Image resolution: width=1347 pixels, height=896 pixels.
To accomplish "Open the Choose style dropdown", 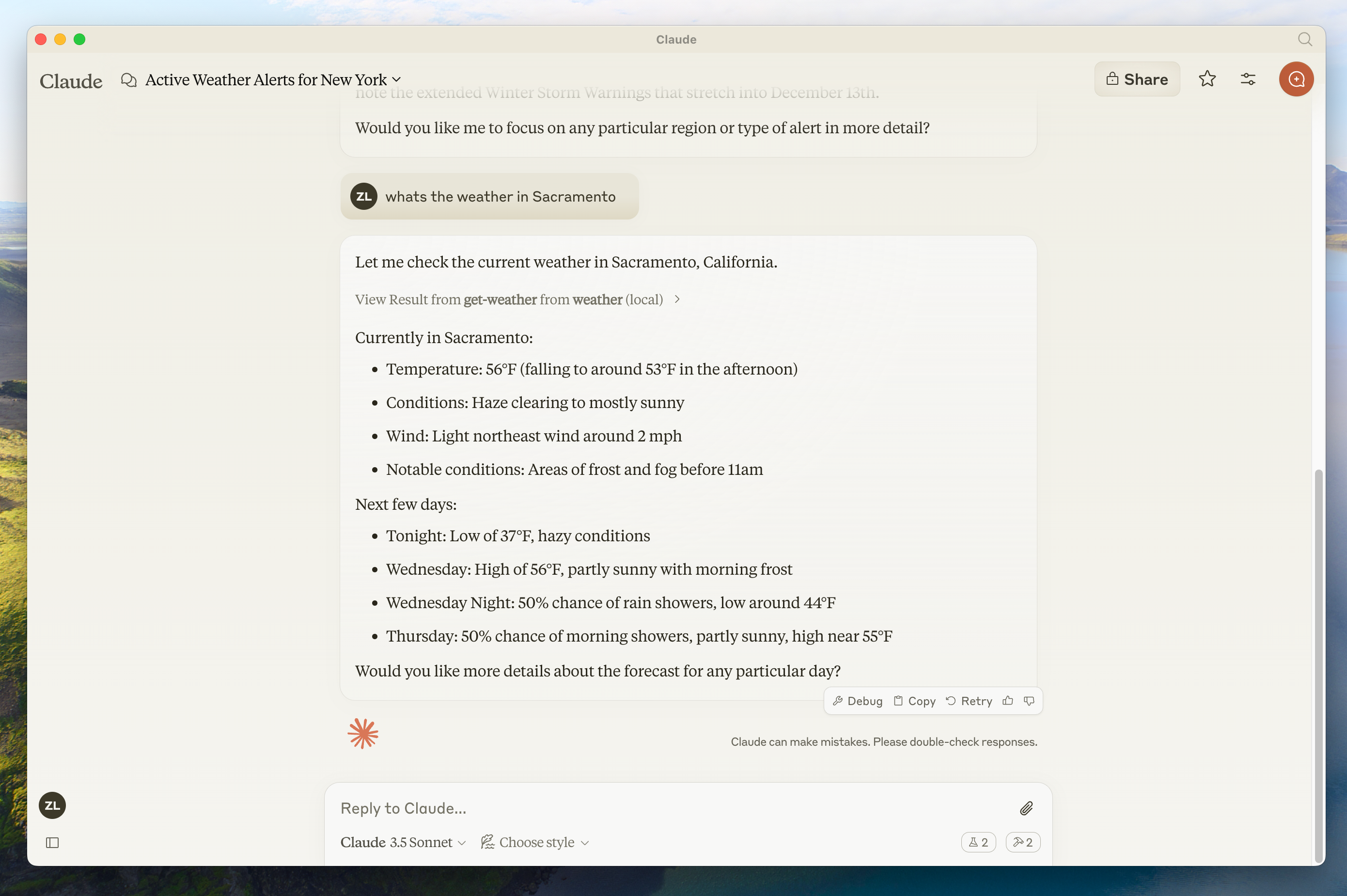I will pos(535,842).
